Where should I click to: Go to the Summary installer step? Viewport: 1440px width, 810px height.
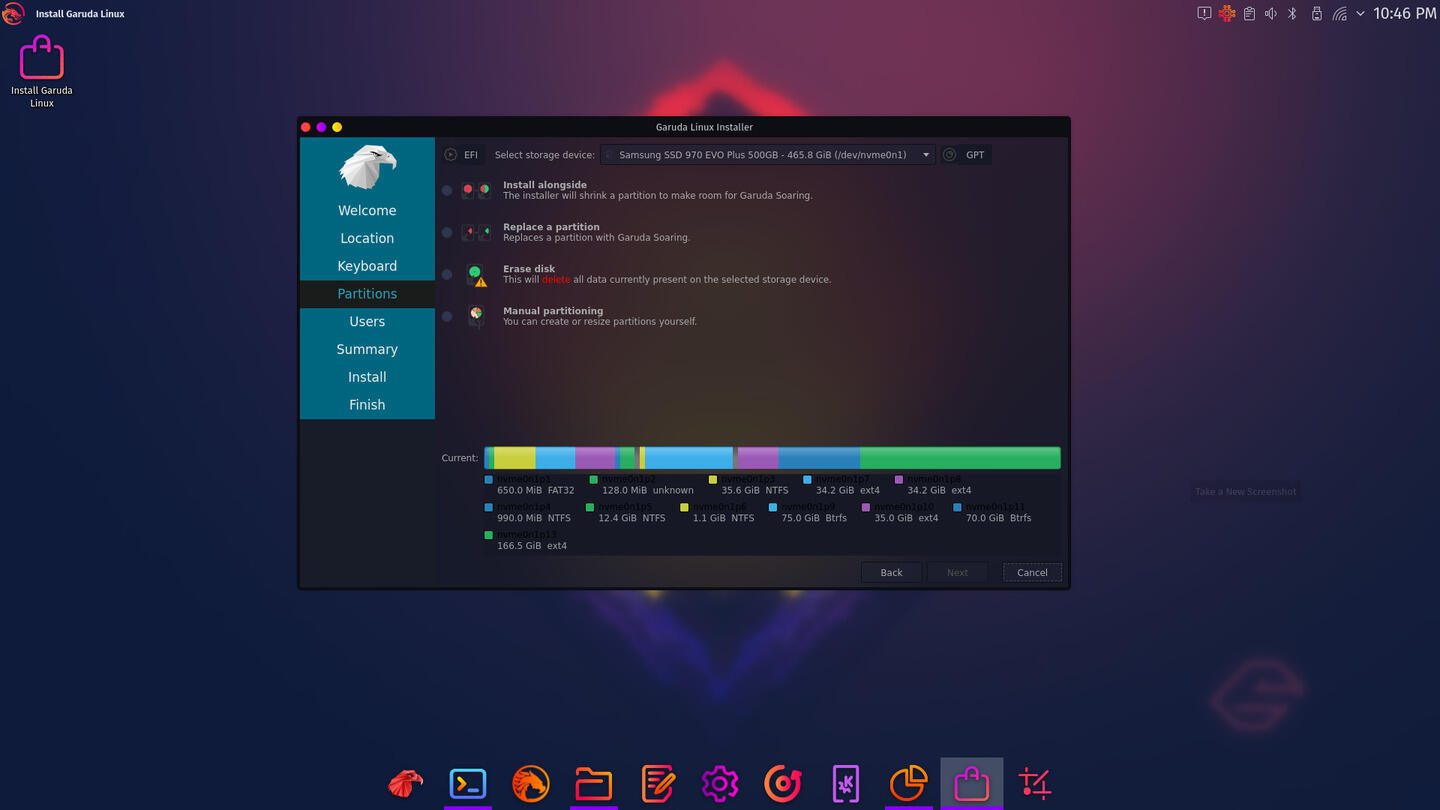367,349
